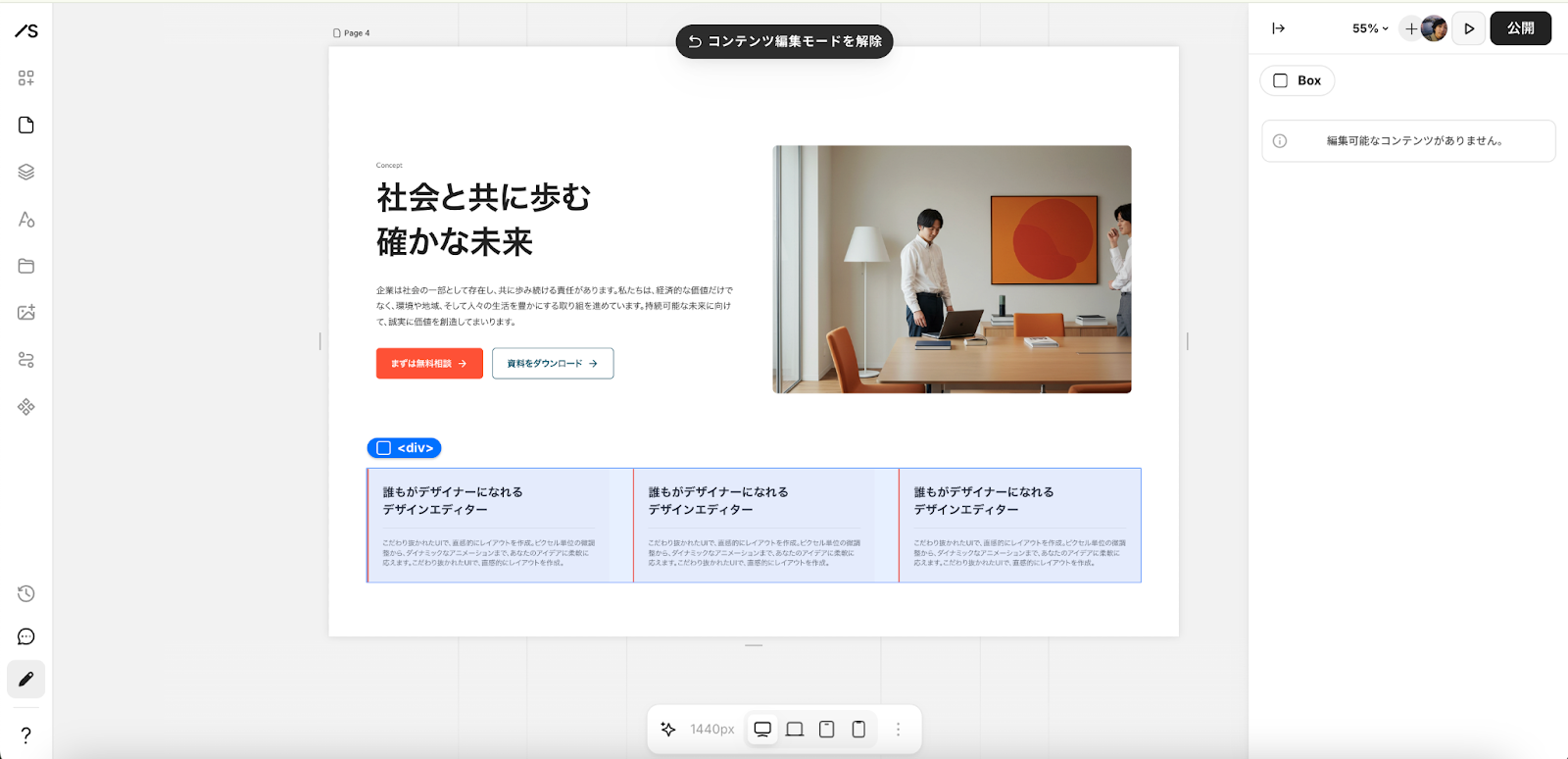
Task: Exit content edit mode via コンテンツ編集モードを解除
Action: [784, 41]
